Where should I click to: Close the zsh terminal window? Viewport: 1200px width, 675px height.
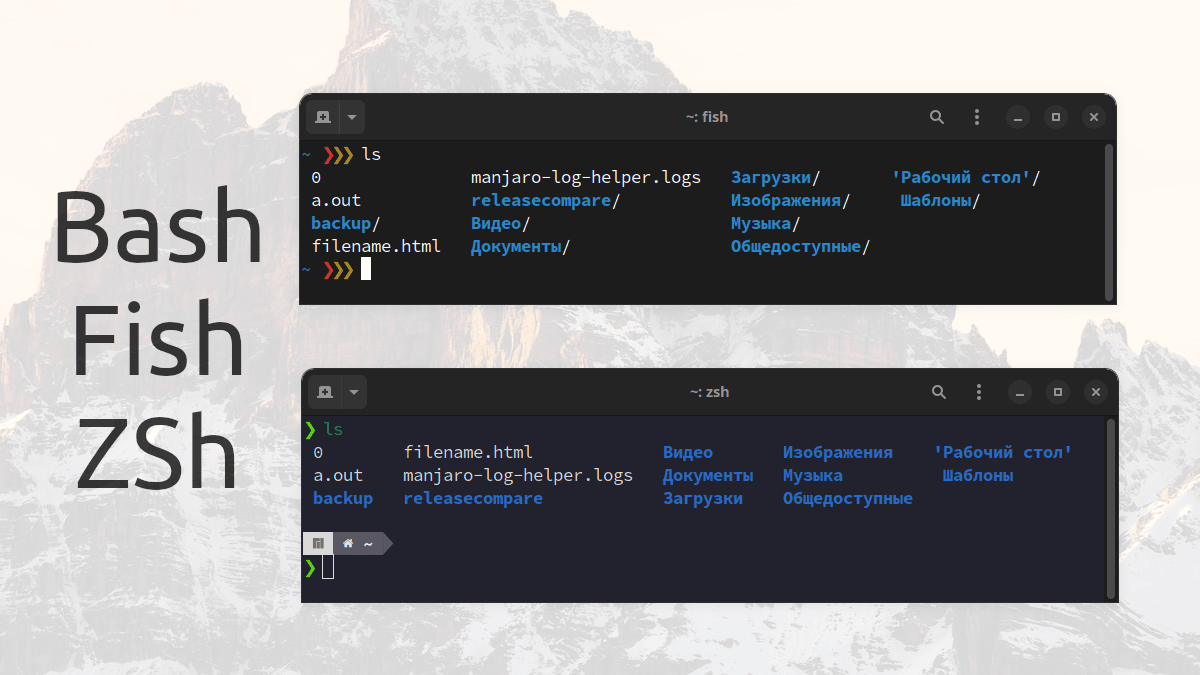point(1096,392)
